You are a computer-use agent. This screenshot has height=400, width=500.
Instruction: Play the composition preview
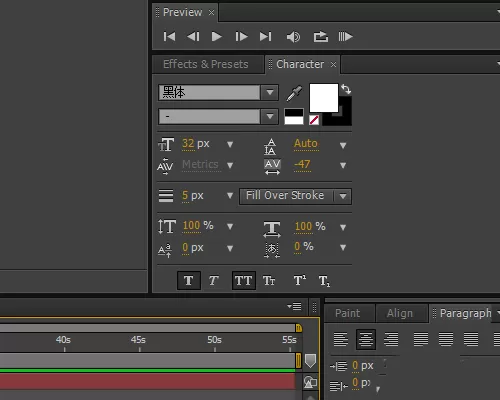coord(217,37)
